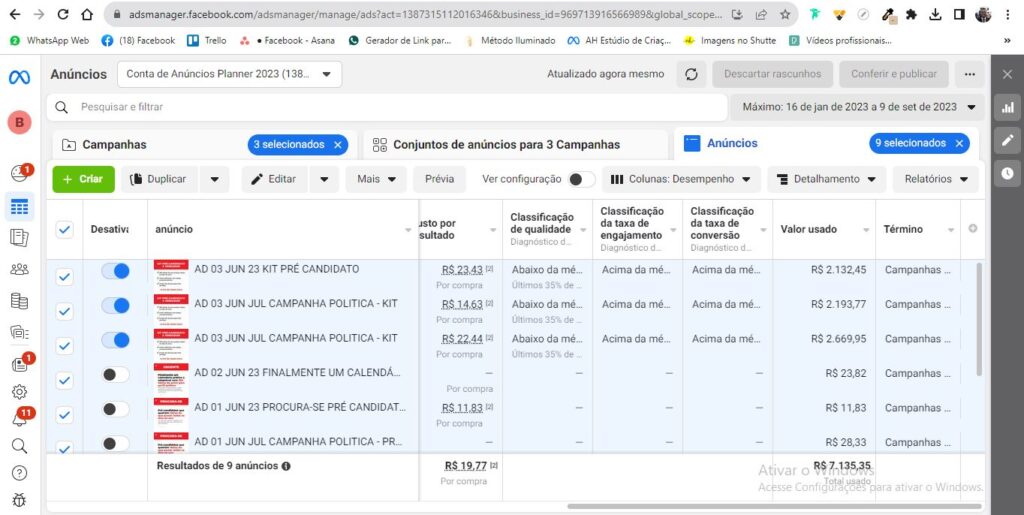This screenshot has width=1024, height=515.
Task: Click the green Criar button
Action: pos(83,179)
